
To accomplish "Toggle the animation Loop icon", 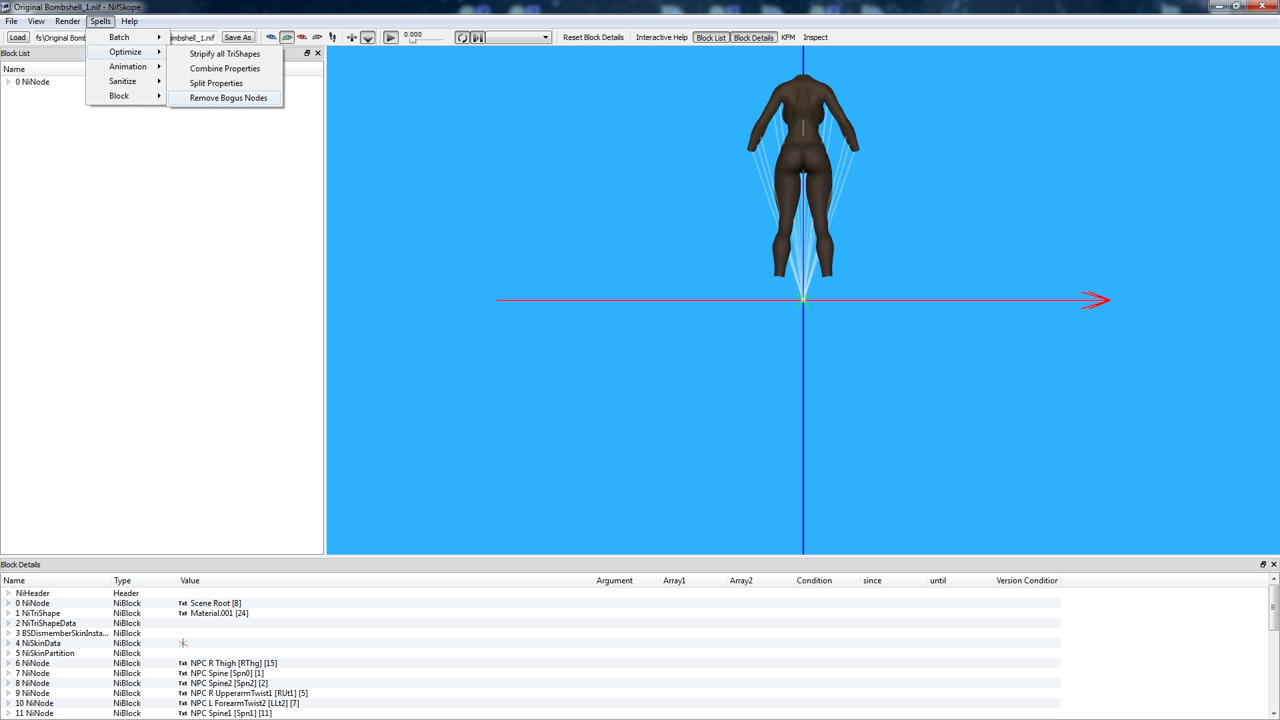I will point(462,37).
